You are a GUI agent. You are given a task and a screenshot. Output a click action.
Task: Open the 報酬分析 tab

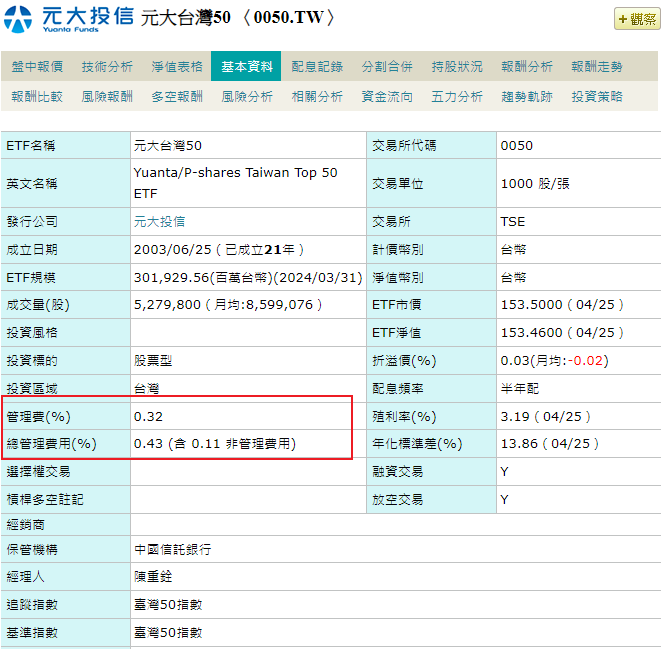(x=527, y=67)
